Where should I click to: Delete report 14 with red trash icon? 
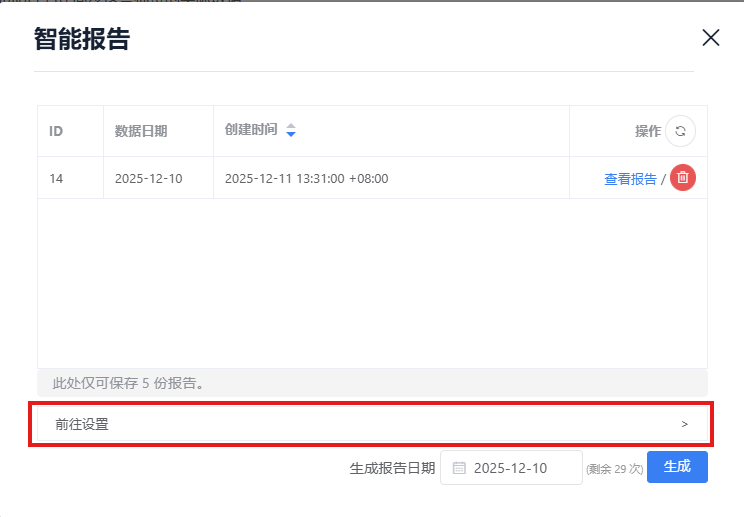coord(683,178)
